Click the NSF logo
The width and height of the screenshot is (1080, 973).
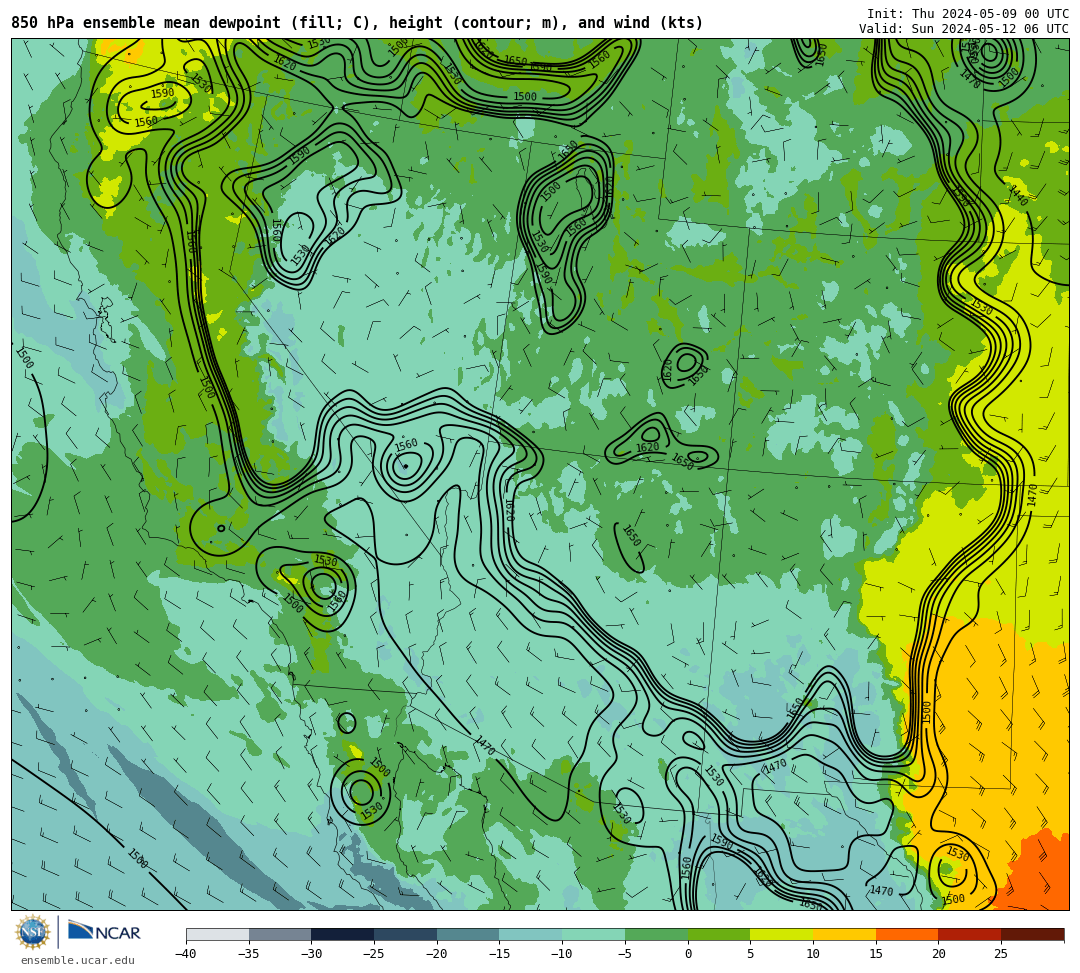pos(33,932)
